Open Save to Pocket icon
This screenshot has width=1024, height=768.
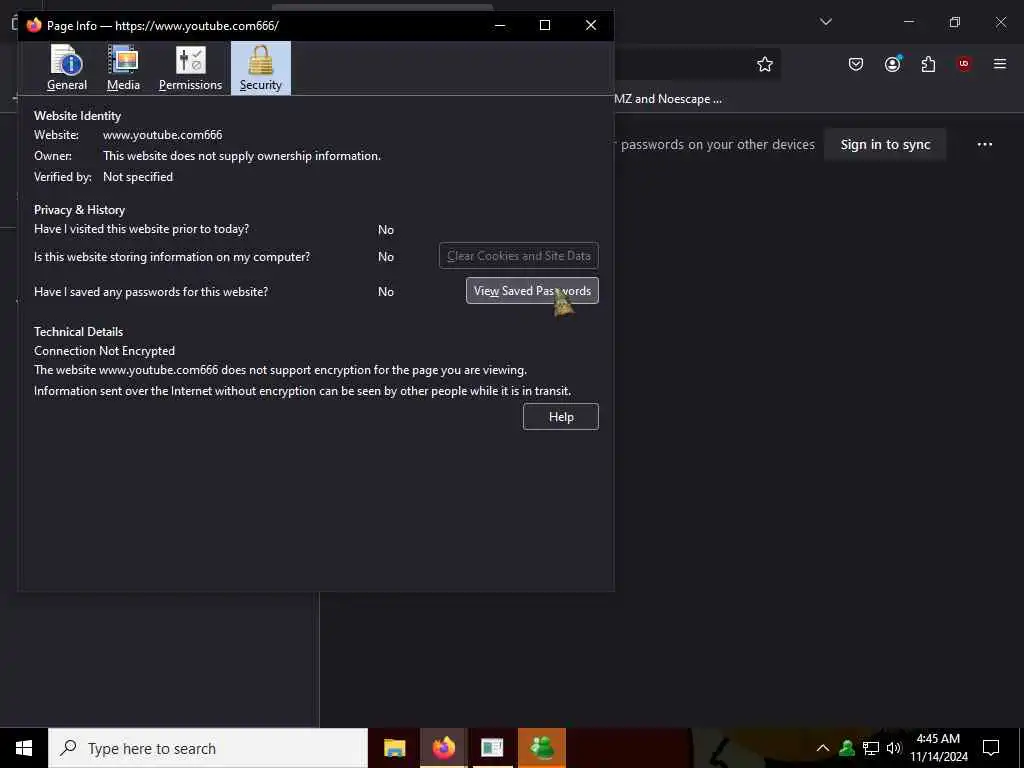tap(856, 64)
